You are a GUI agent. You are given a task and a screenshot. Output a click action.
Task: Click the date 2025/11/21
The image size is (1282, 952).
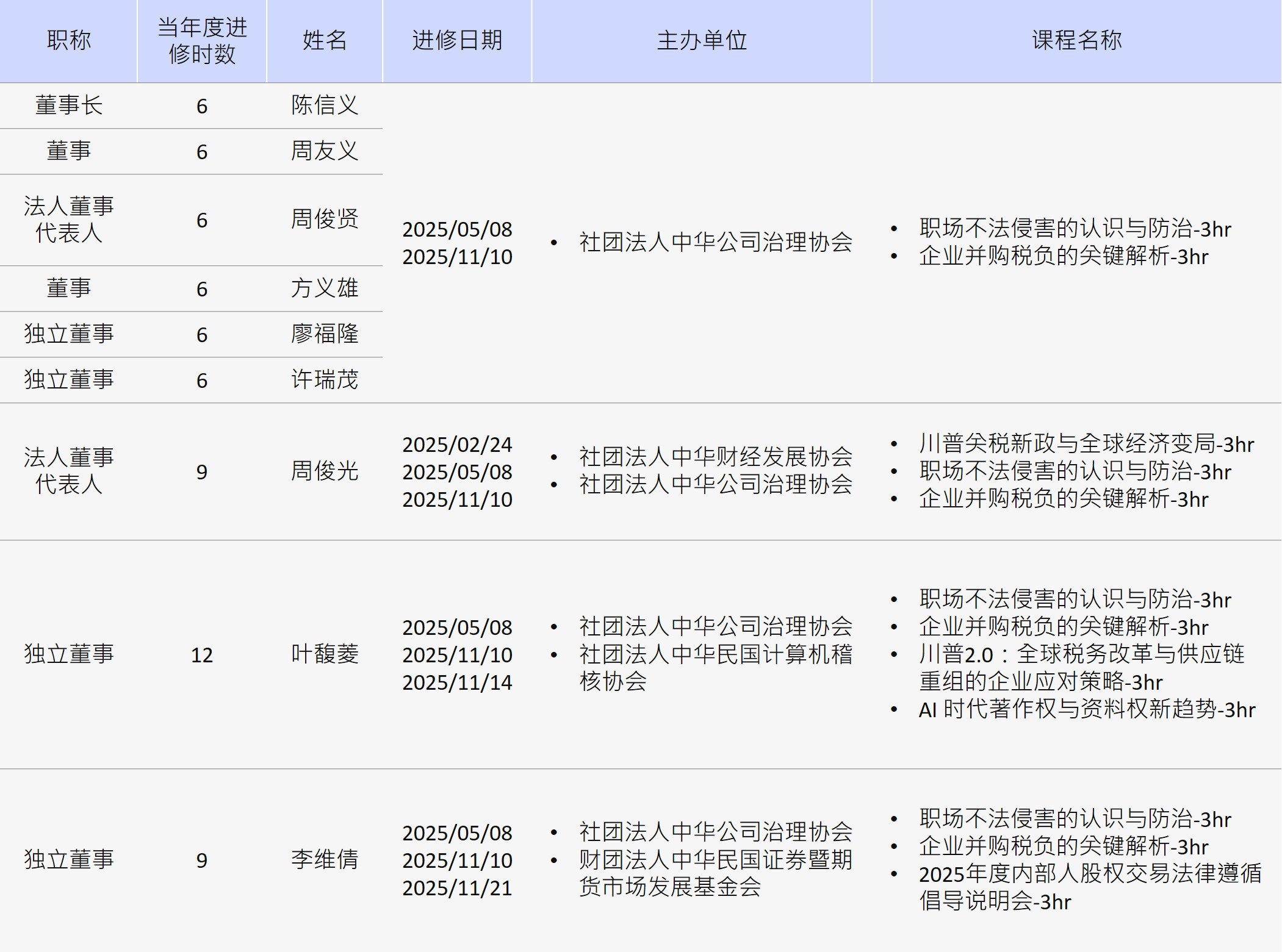point(457,888)
